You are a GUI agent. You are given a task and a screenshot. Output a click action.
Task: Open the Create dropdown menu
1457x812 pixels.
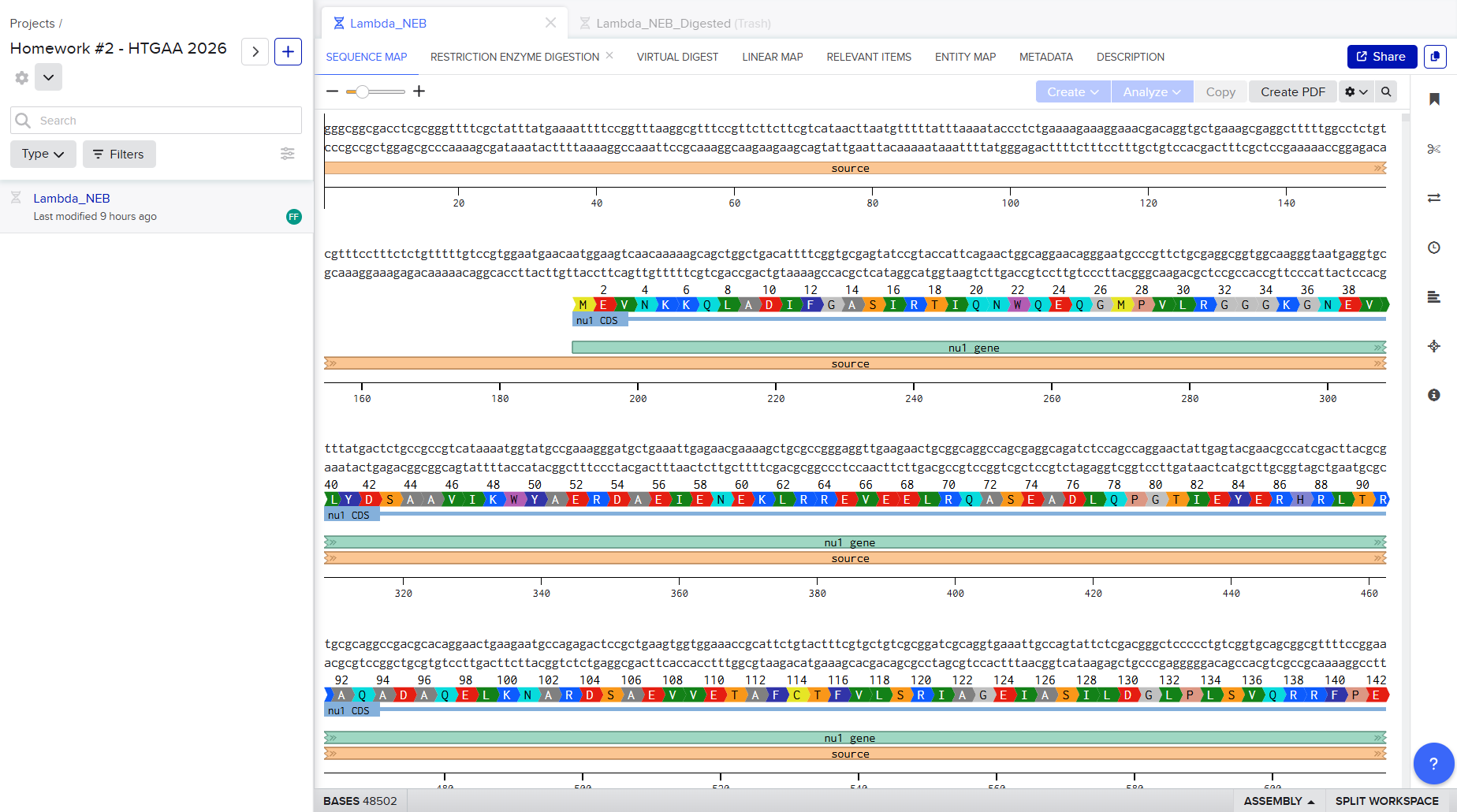pos(1072,91)
